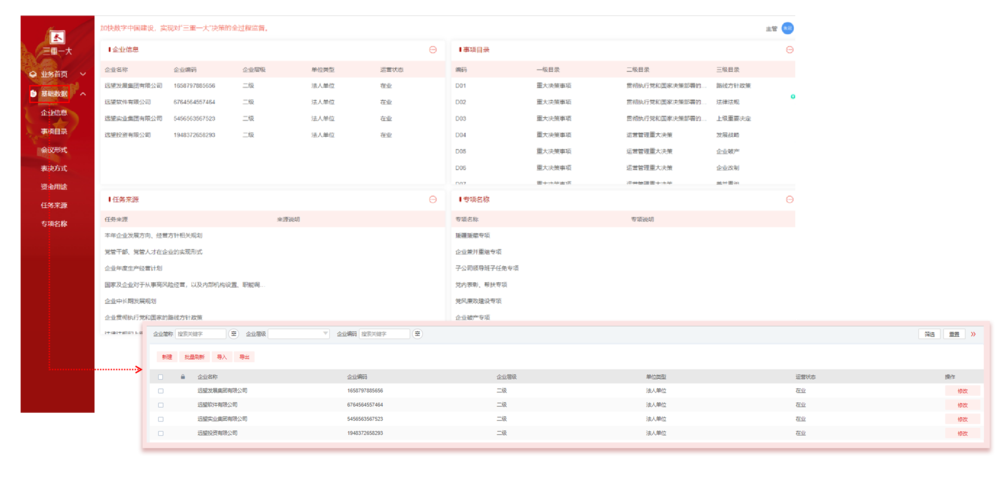Click the filter icon next to 企业名称 search field
Screen dimensions: 1000x500
234,334
